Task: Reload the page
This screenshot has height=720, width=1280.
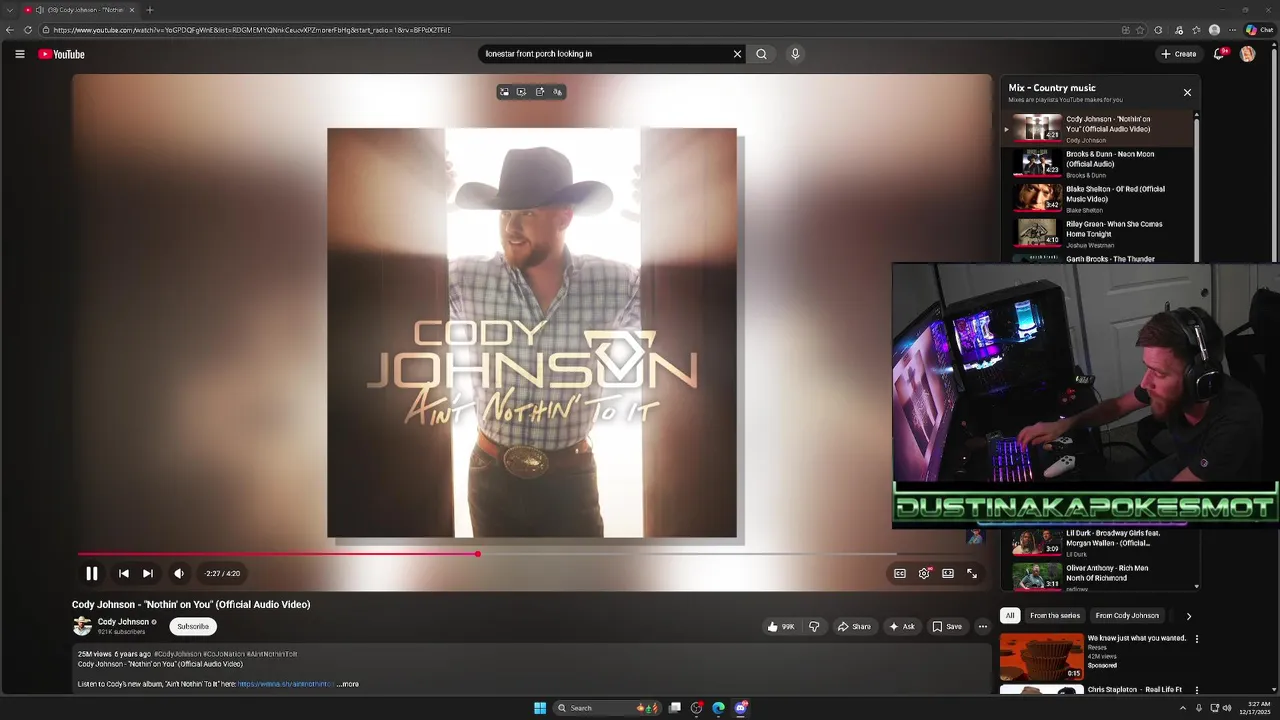Action: (27, 30)
